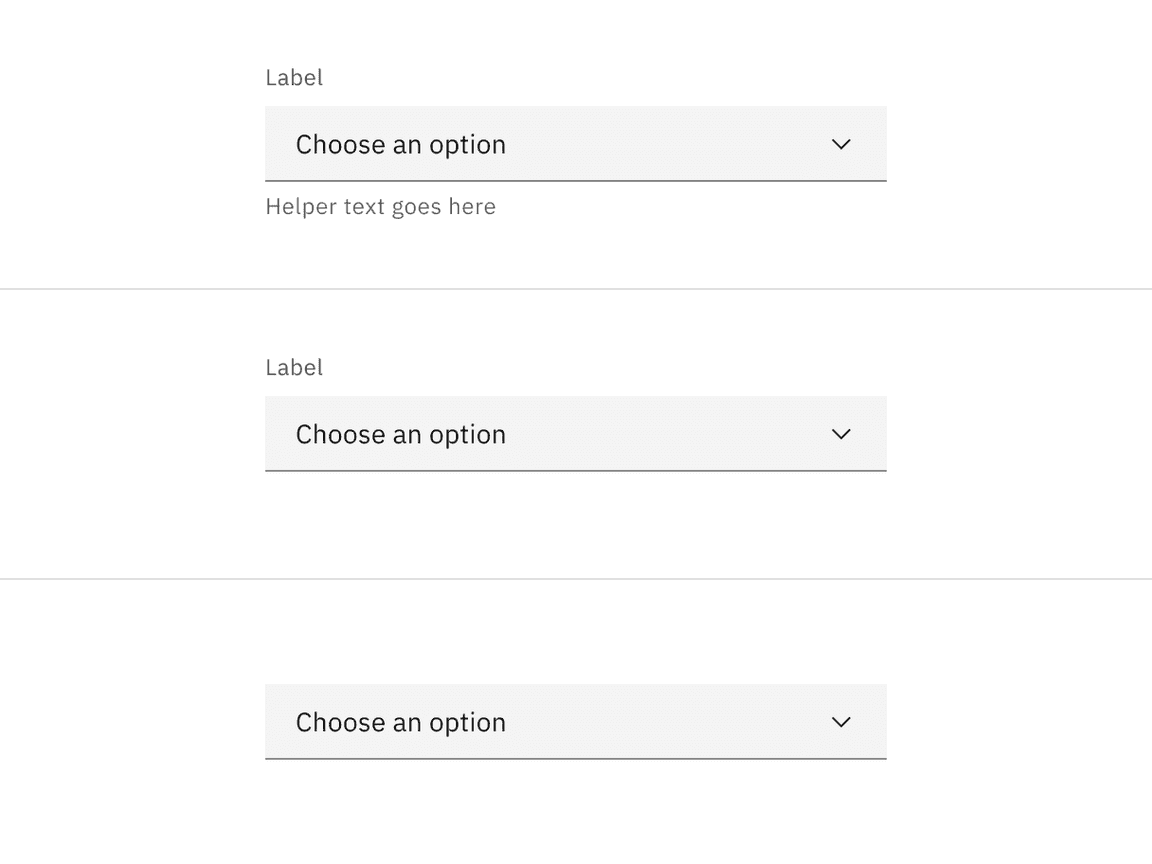This screenshot has height=864, width=1152.
Task: Click the arrow inside the label-less dropdown
Action: point(841,722)
